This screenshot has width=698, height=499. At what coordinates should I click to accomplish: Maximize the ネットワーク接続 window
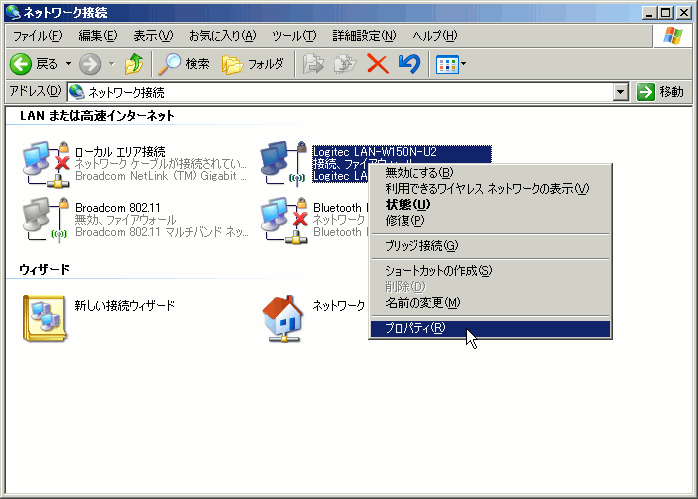[666, 12]
